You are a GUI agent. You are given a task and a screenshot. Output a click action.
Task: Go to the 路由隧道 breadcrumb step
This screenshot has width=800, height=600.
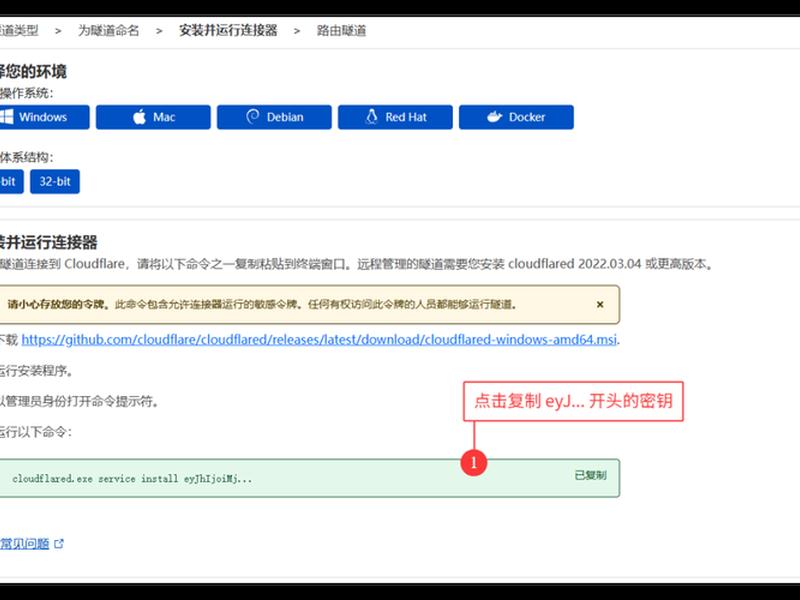(x=341, y=31)
